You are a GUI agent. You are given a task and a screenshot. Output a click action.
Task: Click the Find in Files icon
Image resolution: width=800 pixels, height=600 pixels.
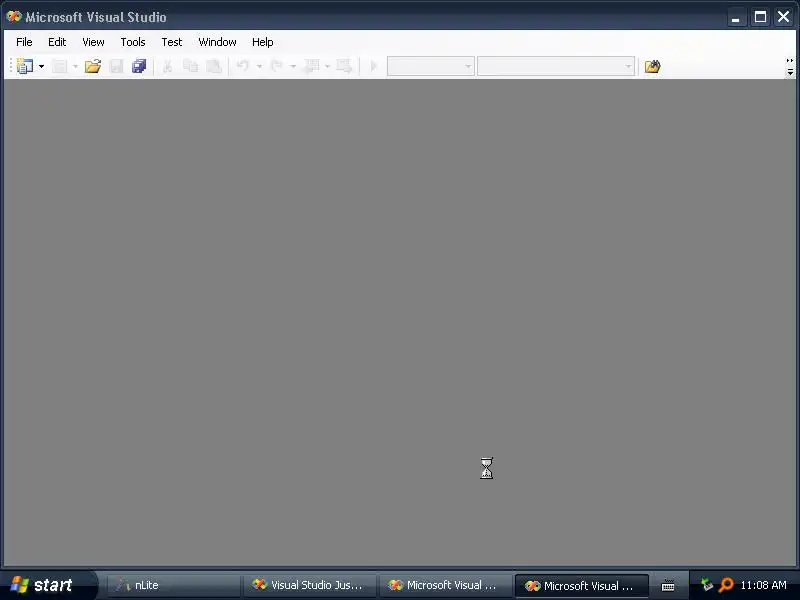pos(653,66)
